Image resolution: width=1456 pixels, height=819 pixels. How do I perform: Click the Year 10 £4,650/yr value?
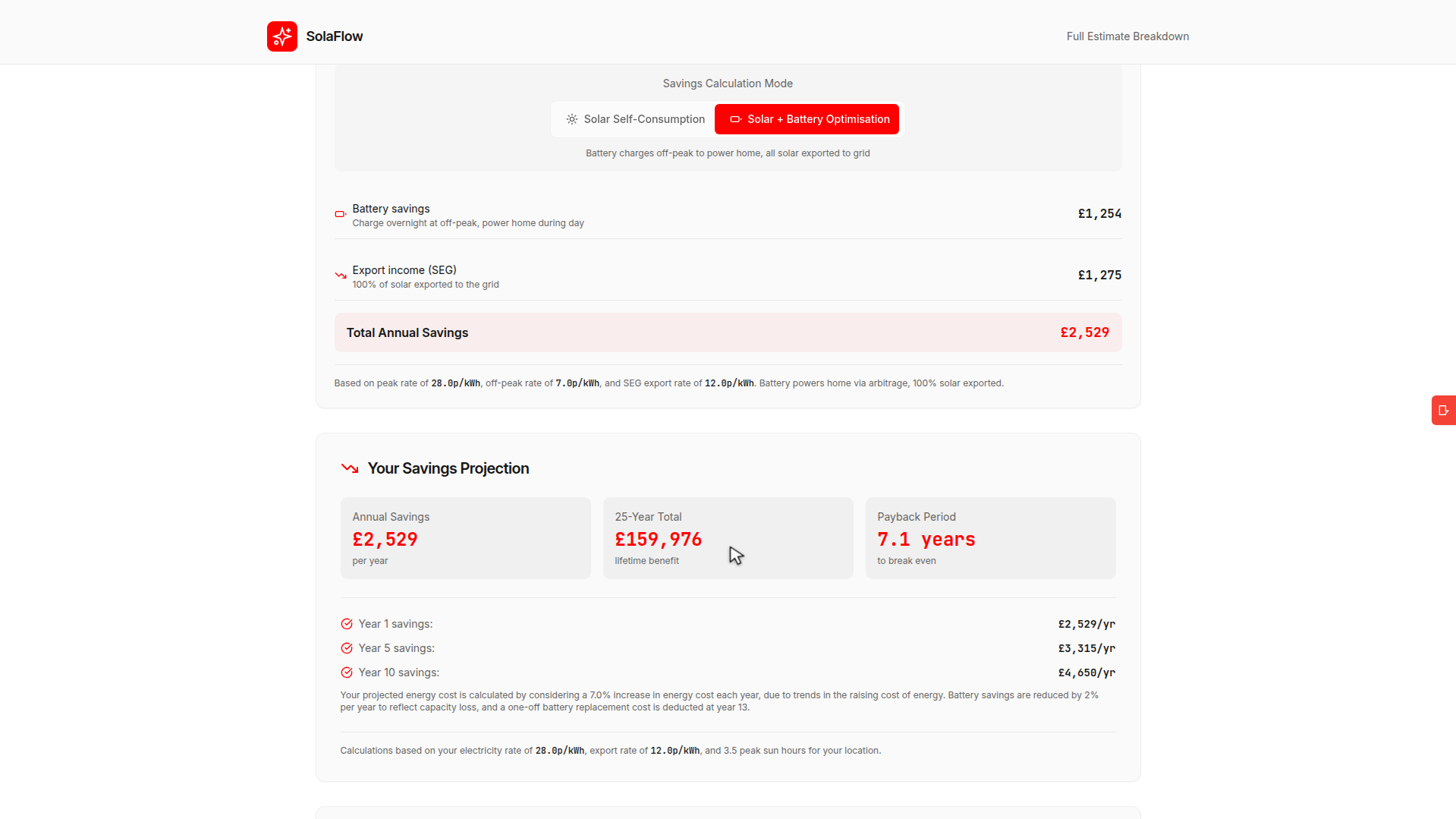coord(1086,673)
